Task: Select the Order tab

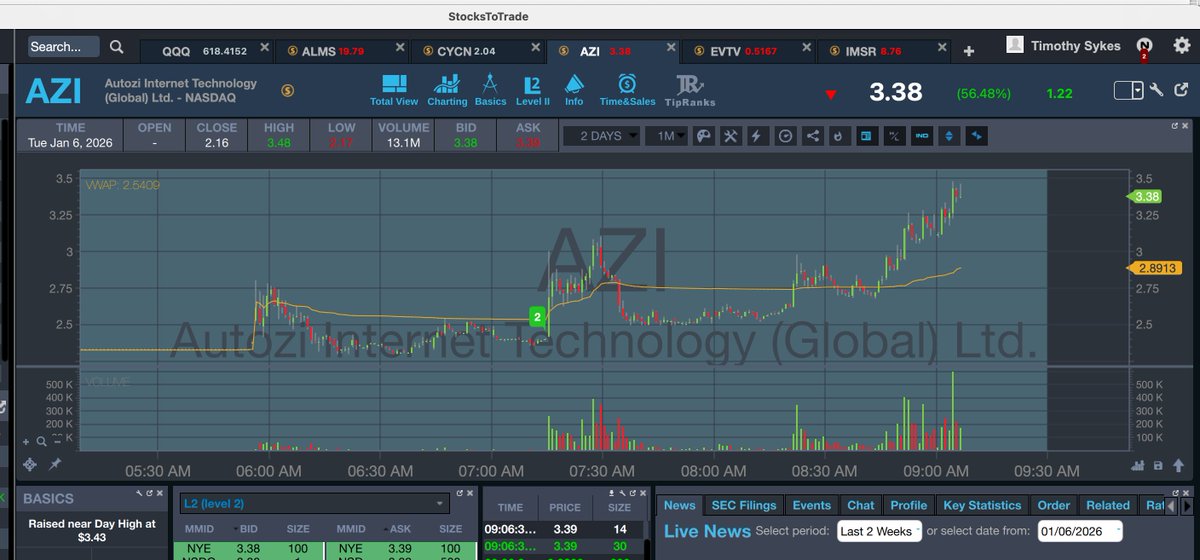Action: tap(1054, 505)
